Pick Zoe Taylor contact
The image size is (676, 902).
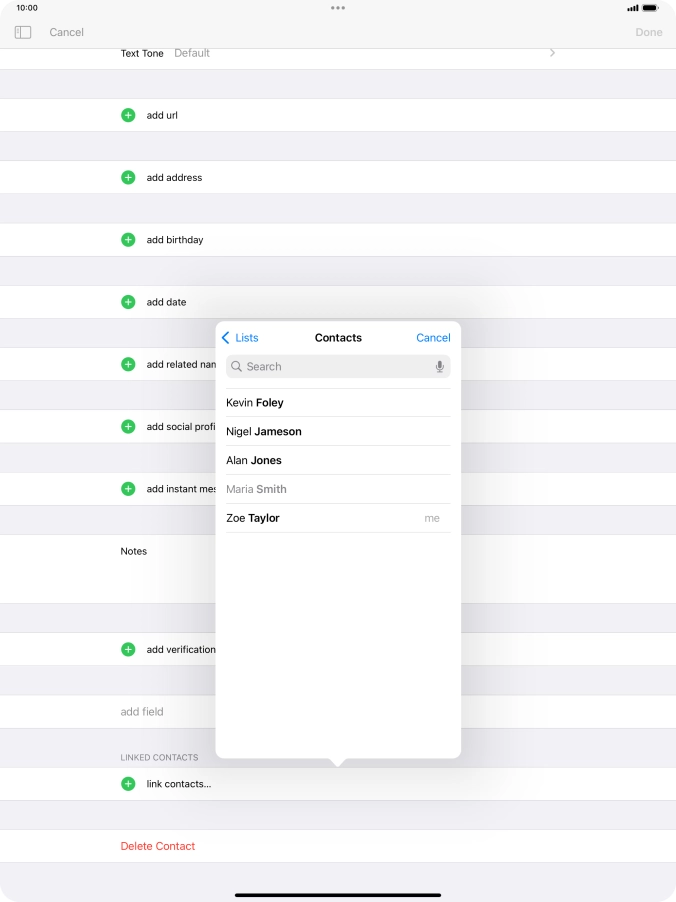pos(253,518)
